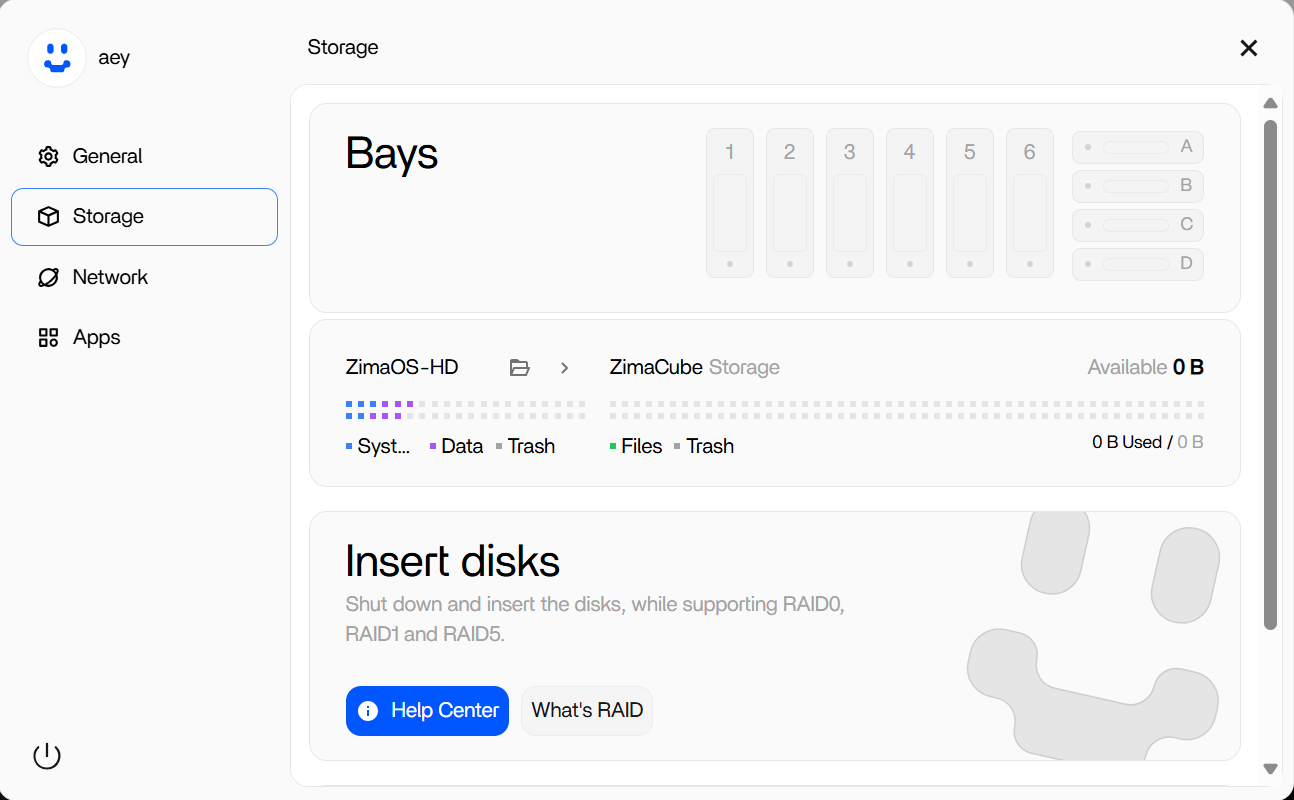Click the aey user avatar icon

point(57,58)
